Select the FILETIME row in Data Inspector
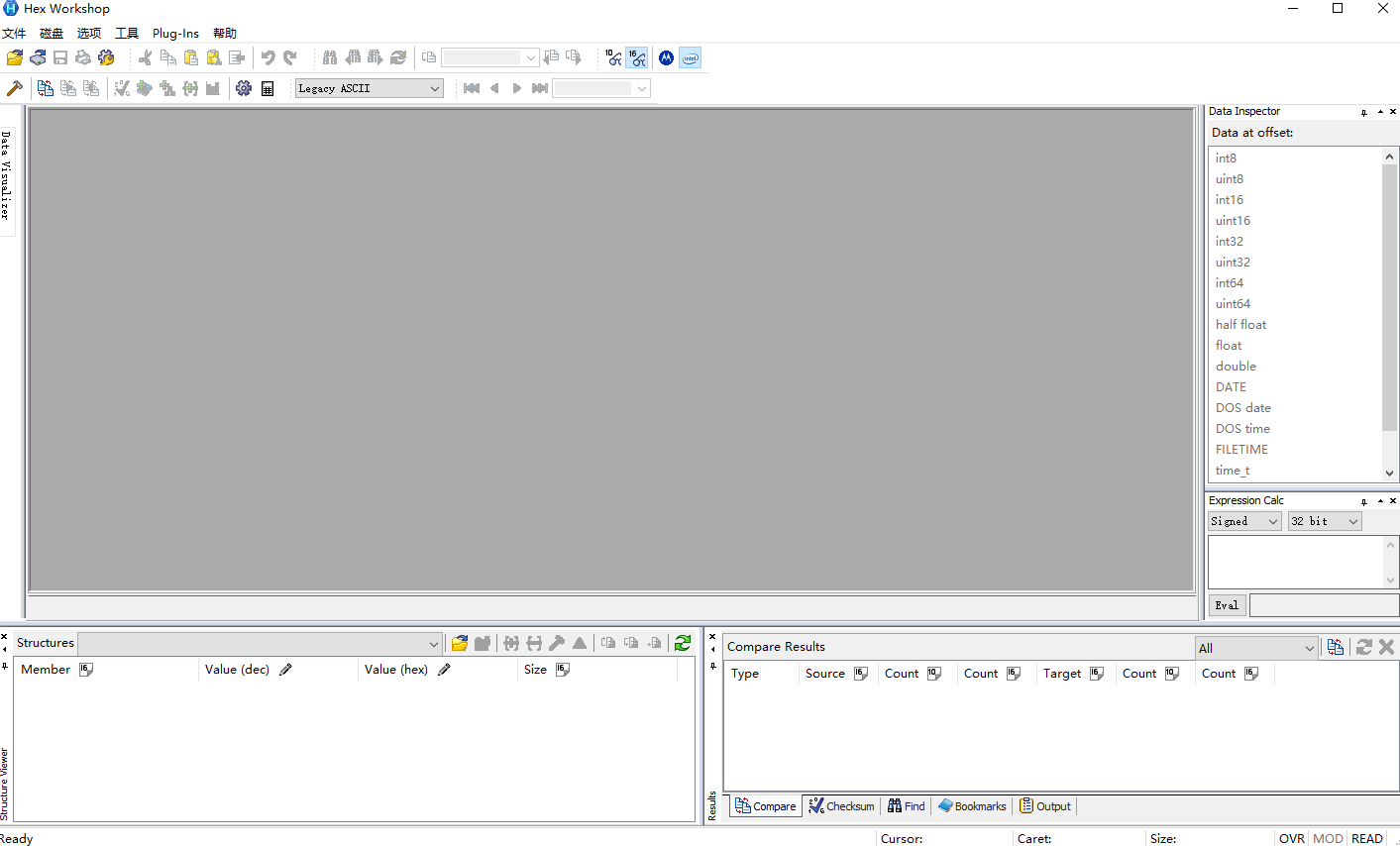The image size is (1400, 846). point(1295,450)
